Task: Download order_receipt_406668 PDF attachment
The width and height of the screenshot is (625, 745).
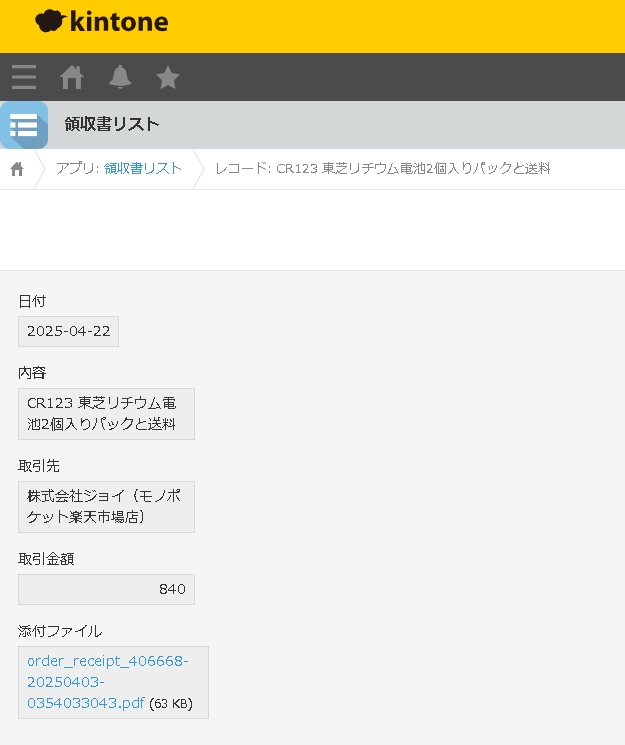Action: (107, 682)
